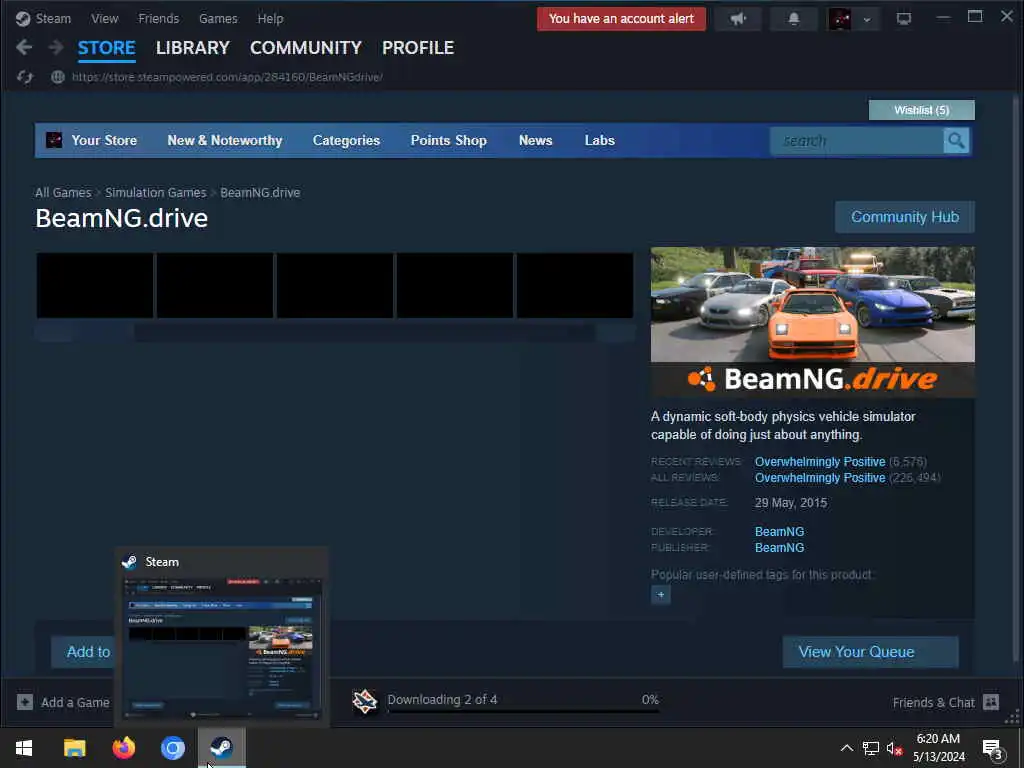Image resolution: width=1024 pixels, height=768 pixels.
Task: Launch Chromium from the taskbar
Action: [x=173, y=748]
